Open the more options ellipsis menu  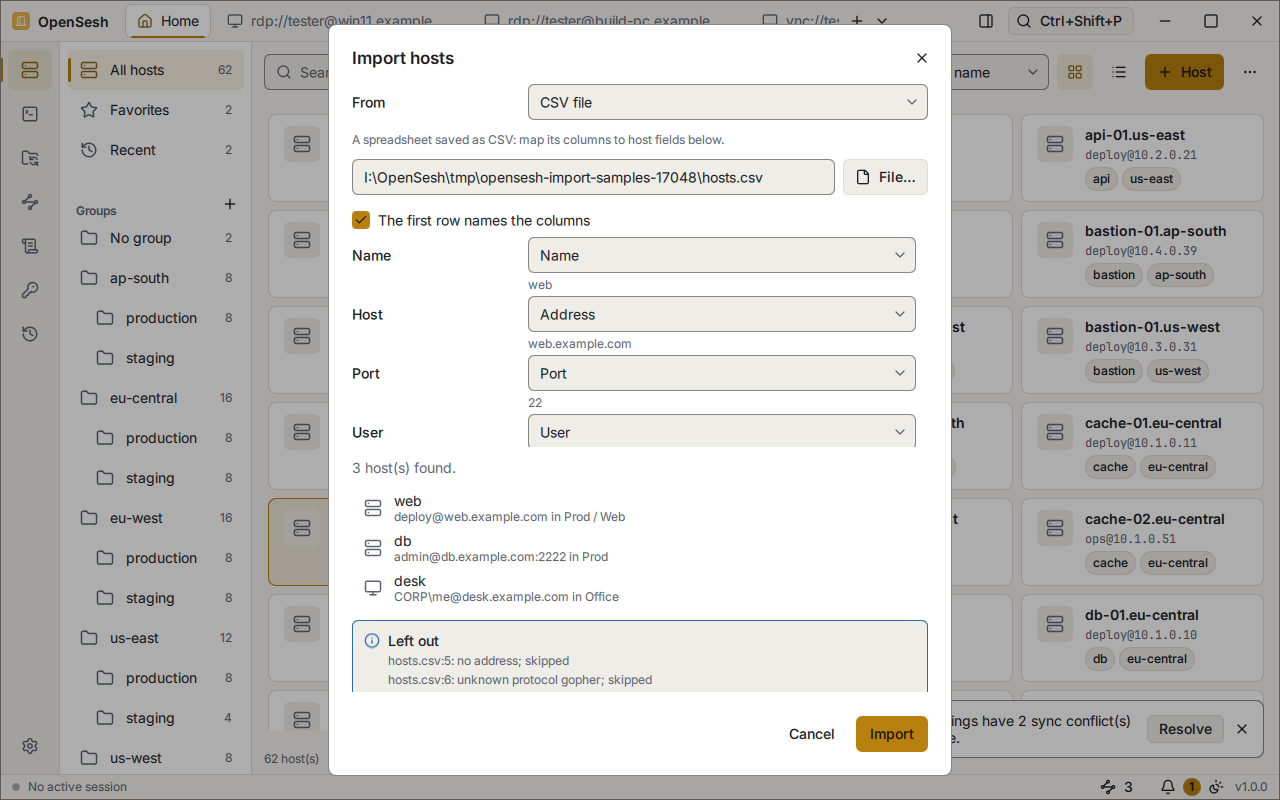tap(1250, 72)
